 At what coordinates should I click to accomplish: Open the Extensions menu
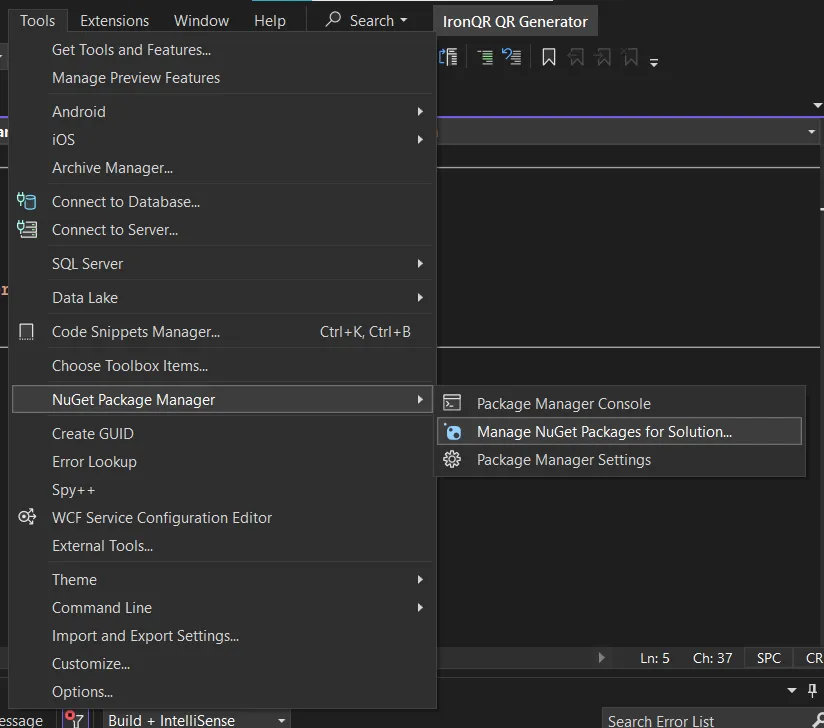click(114, 20)
